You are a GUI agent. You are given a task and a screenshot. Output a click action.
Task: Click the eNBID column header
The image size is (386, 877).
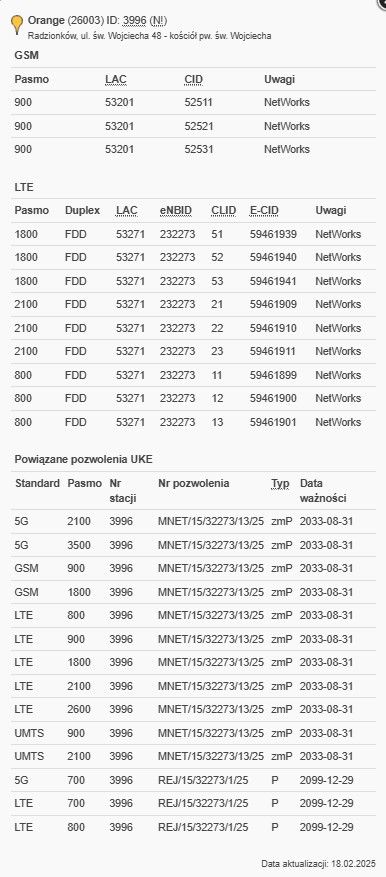pos(176,210)
